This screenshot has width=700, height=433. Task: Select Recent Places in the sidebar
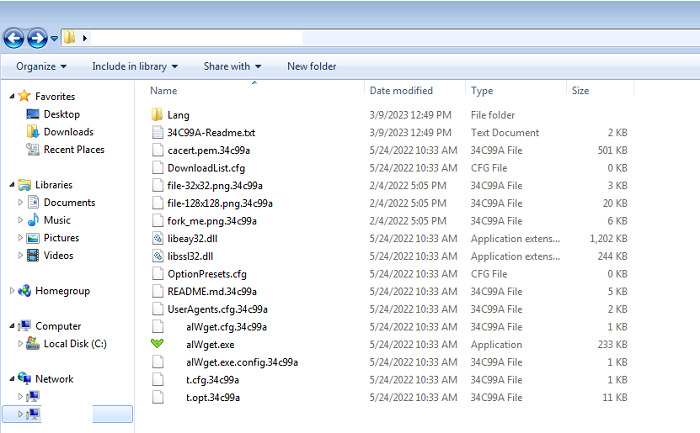[x=73, y=150]
